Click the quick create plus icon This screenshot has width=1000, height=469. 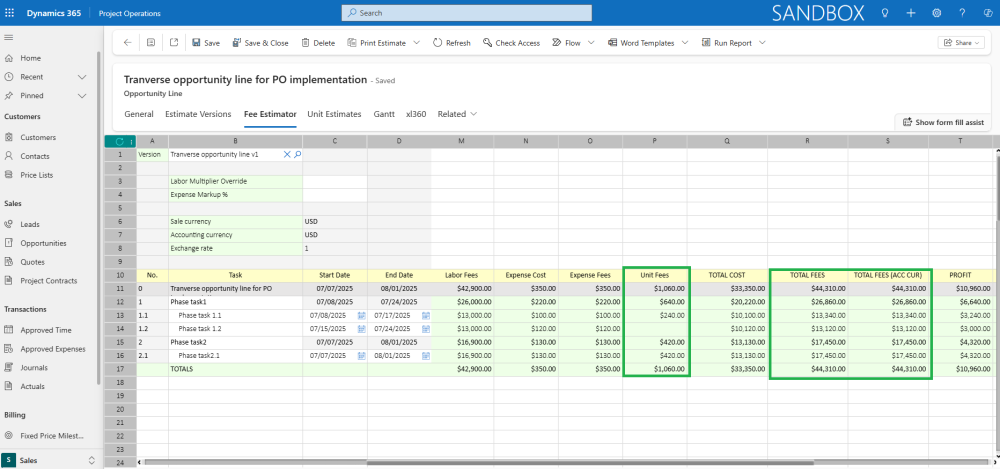tap(911, 13)
